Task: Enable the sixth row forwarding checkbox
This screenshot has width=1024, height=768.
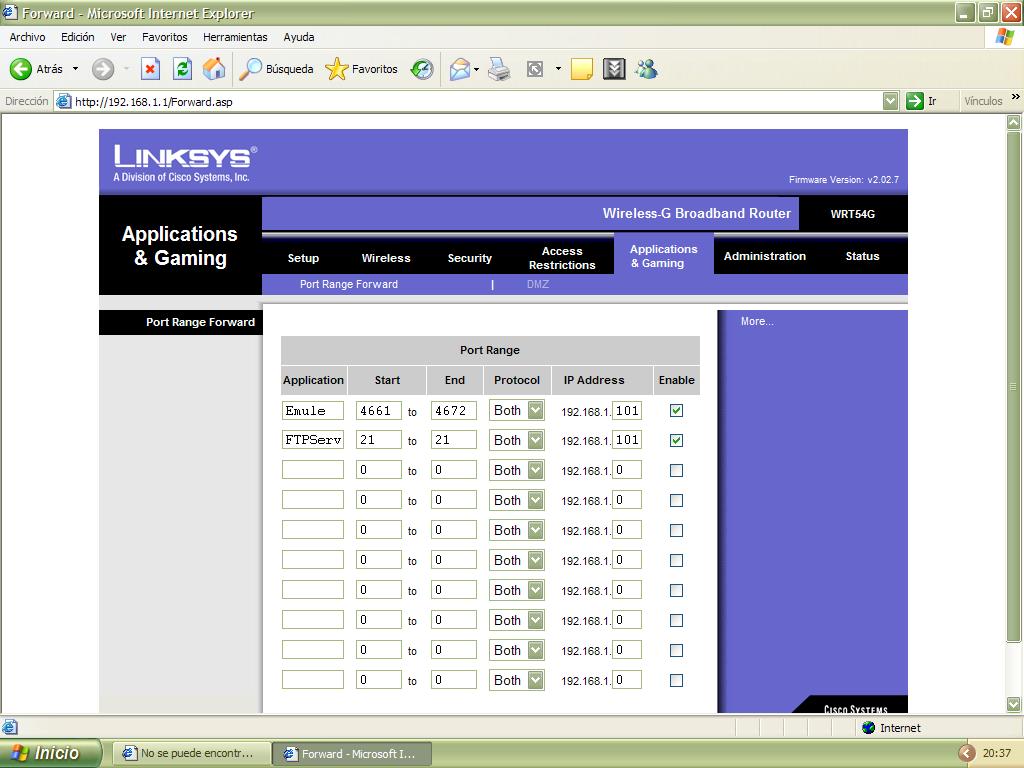Action: [677, 560]
